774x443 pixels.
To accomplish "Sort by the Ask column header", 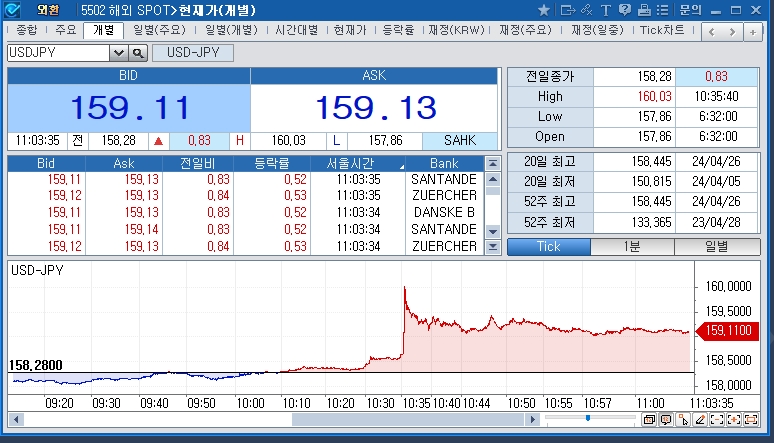I will pyautogui.click(x=124, y=163).
